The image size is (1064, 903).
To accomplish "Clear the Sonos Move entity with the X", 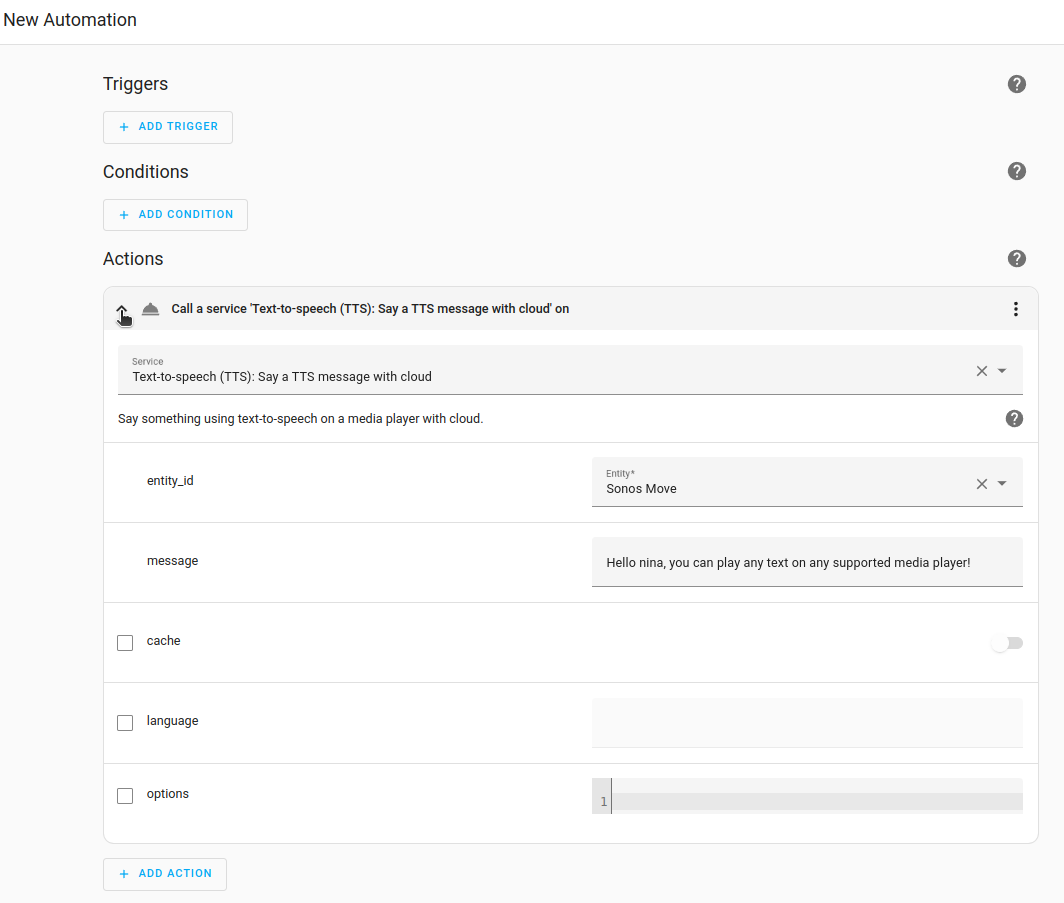I will click(x=980, y=482).
